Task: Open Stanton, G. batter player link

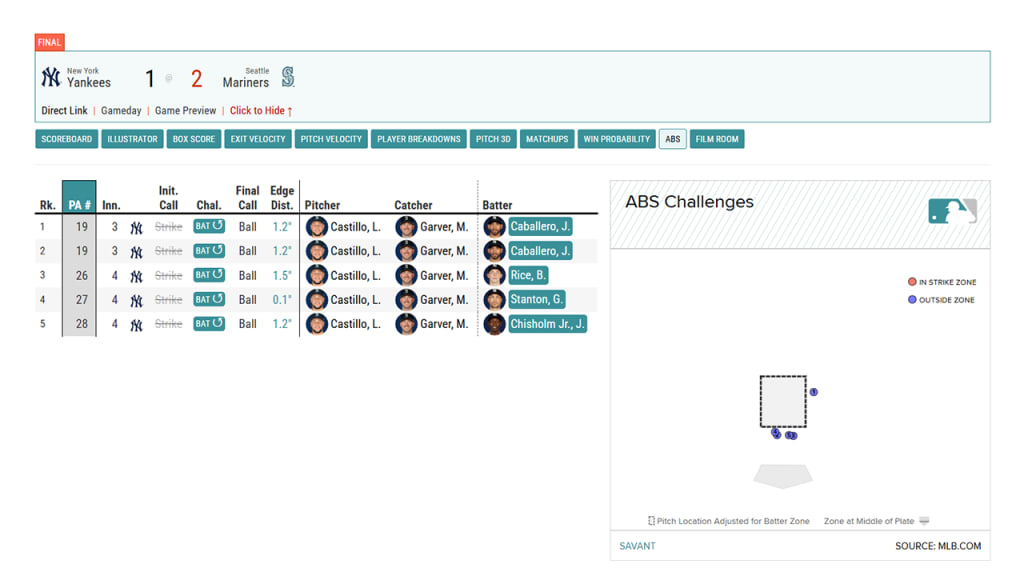Action: point(536,300)
